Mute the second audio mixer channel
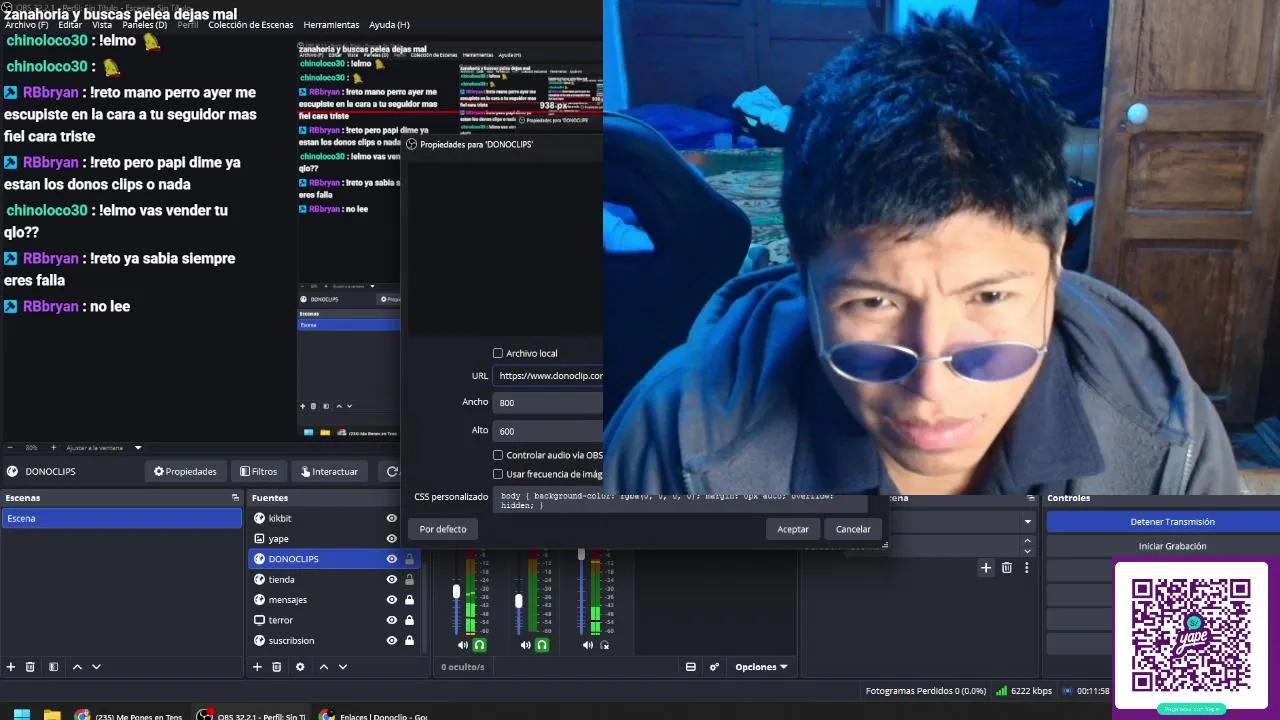Viewport: 1280px width, 720px height. pyautogui.click(x=525, y=645)
